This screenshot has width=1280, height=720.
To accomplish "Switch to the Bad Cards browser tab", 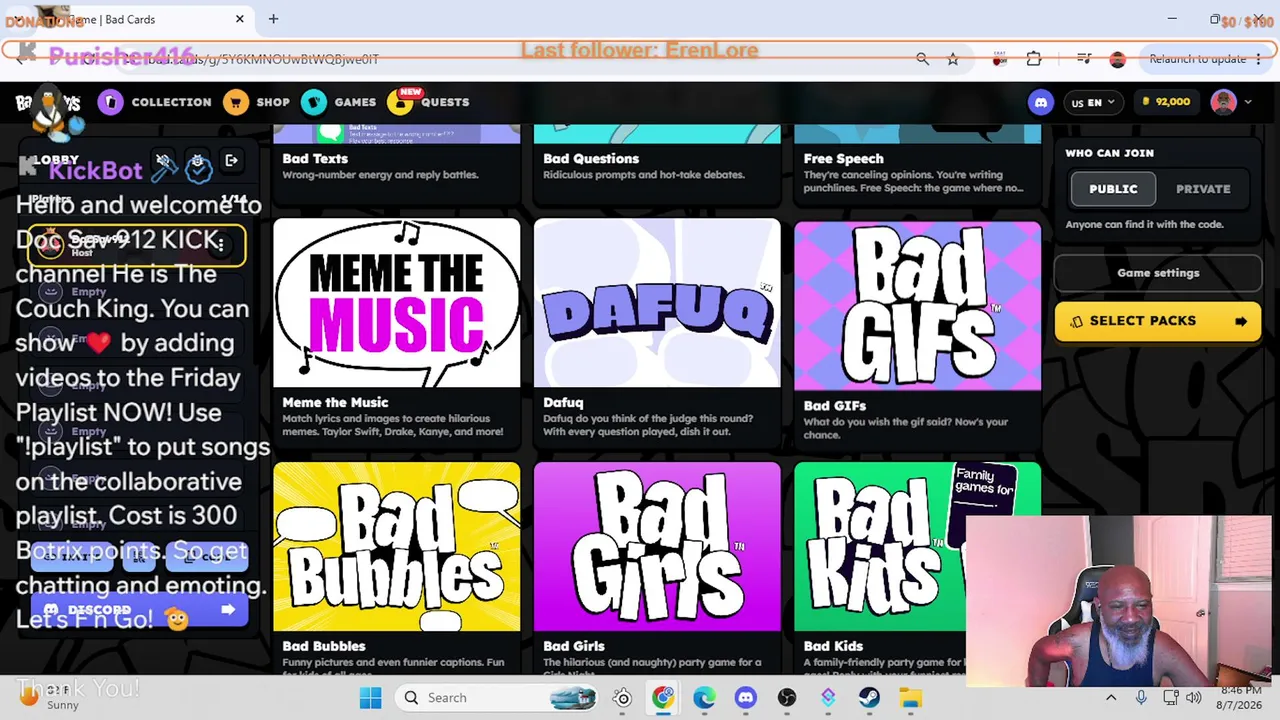I will tap(128, 19).
